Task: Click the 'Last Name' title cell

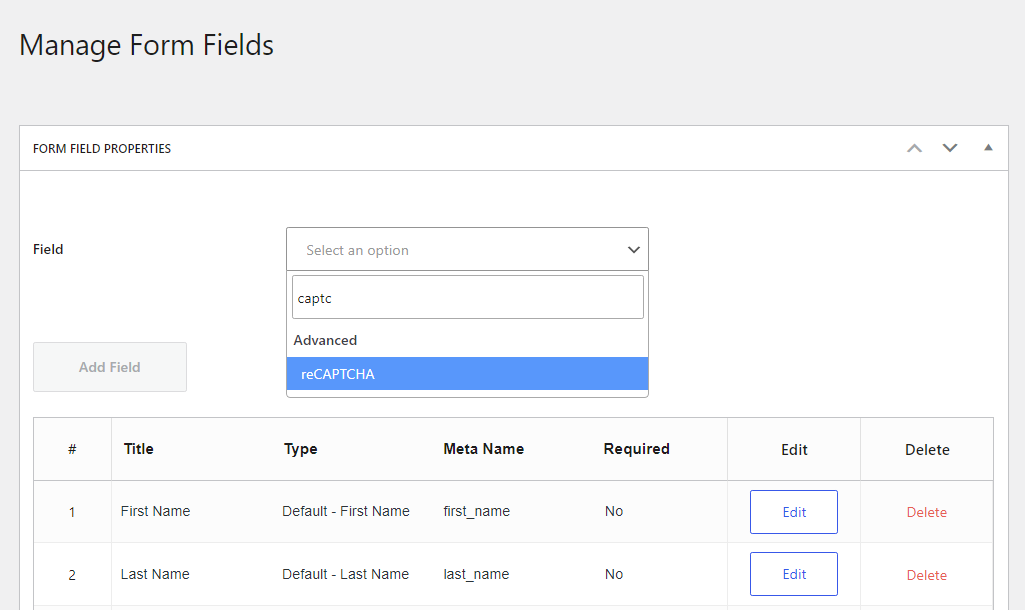Action: (155, 574)
